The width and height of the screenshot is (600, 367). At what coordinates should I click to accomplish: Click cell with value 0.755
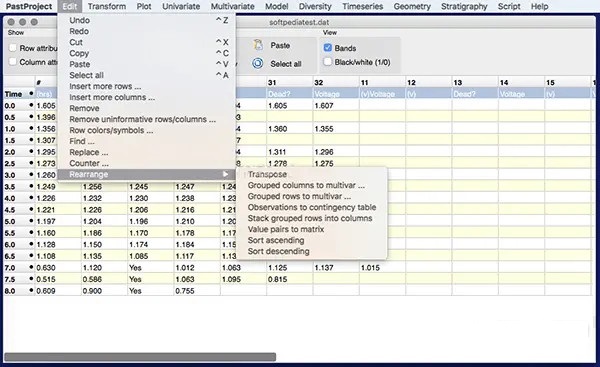coord(197,291)
